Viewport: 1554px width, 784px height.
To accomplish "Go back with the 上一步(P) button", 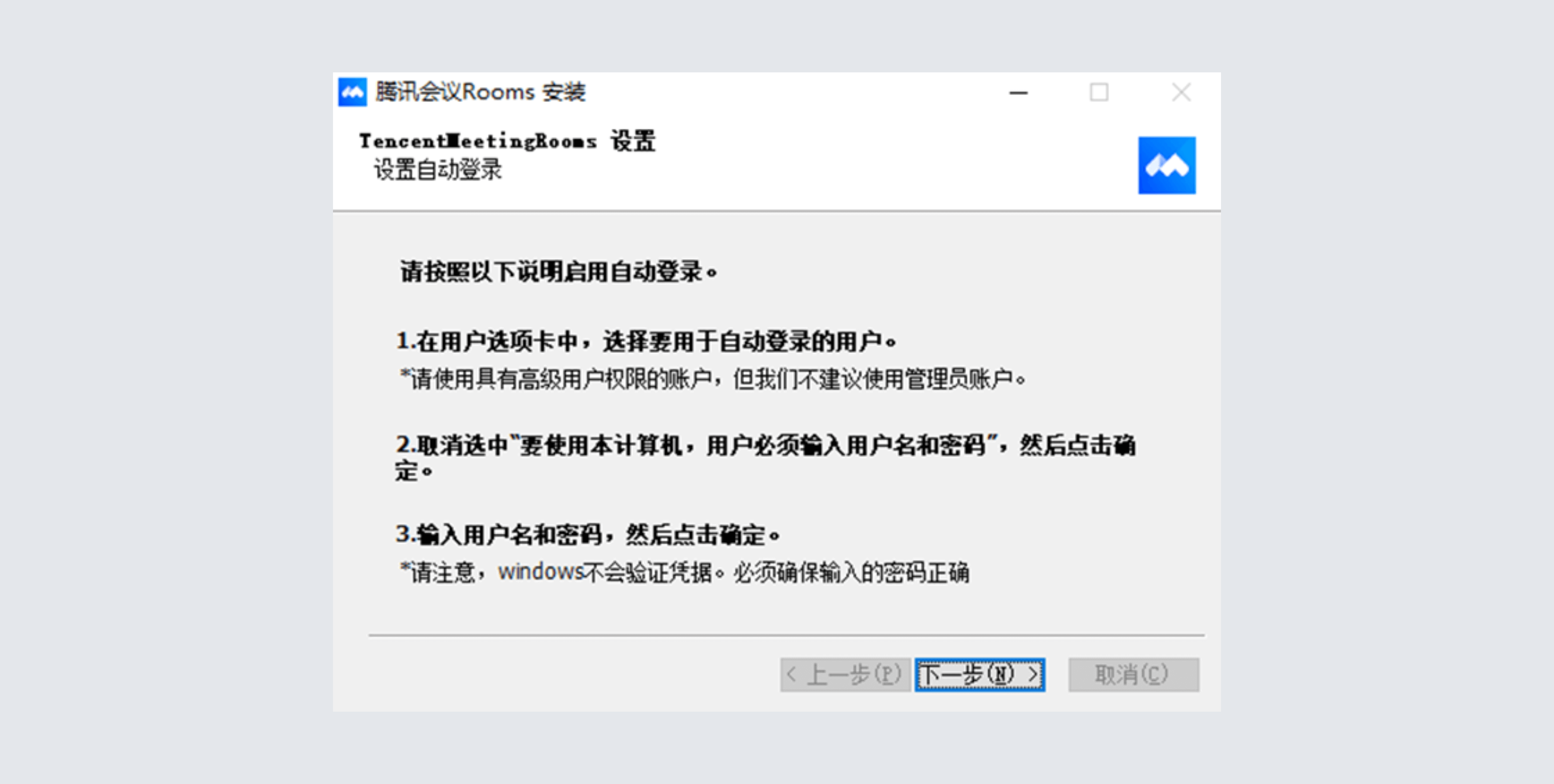I will click(845, 675).
